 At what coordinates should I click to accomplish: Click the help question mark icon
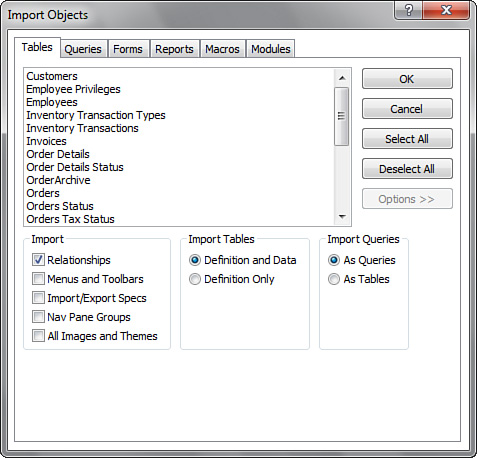408,10
